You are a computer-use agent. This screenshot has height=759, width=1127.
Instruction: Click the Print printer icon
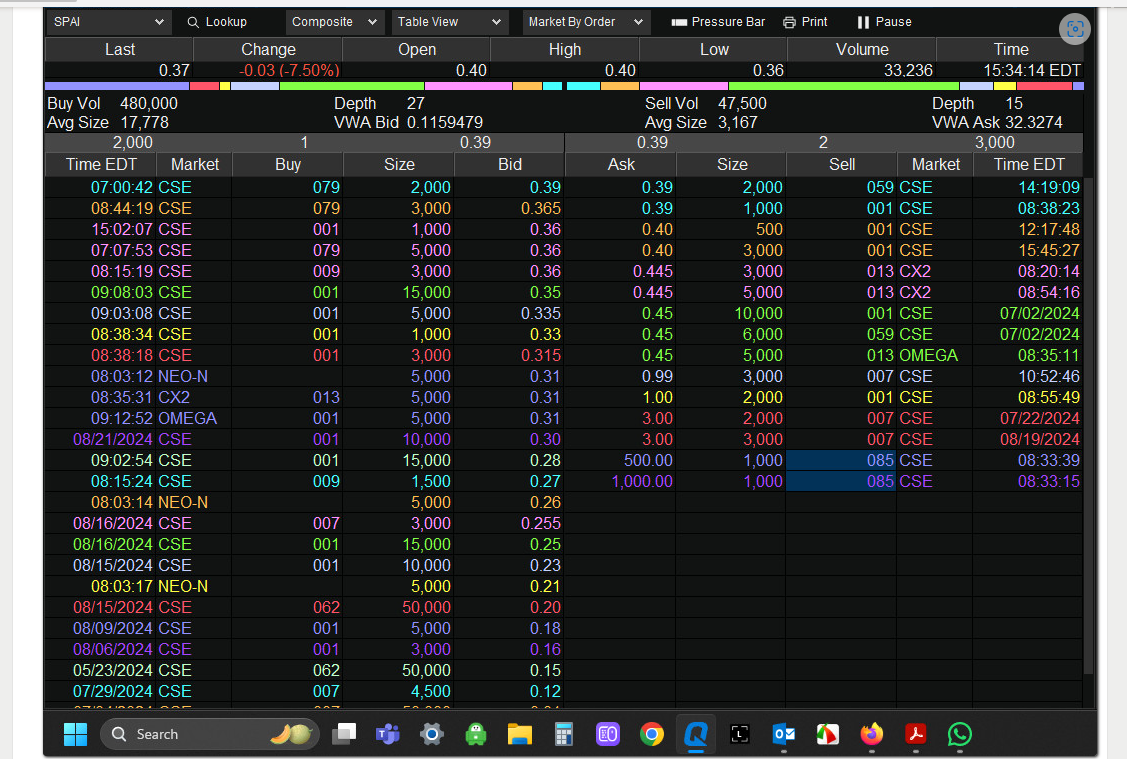click(789, 22)
